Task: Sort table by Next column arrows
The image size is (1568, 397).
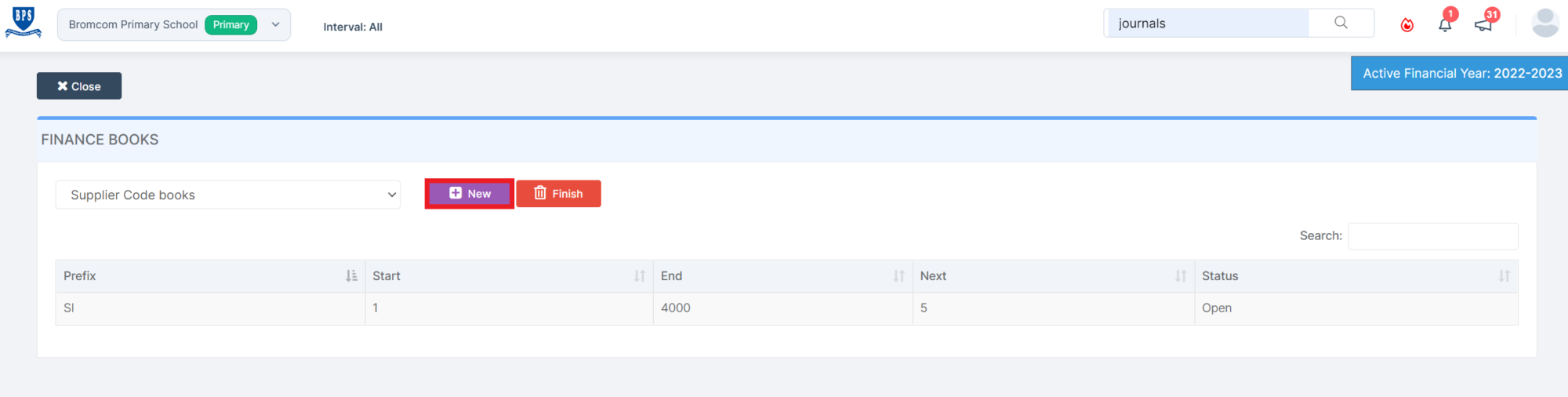Action: click(x=1181, y=276)
